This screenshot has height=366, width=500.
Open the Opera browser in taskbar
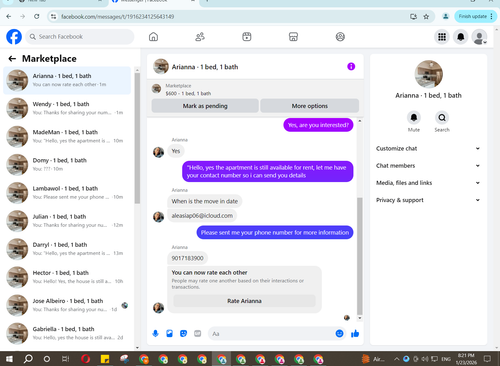[86, 359]
